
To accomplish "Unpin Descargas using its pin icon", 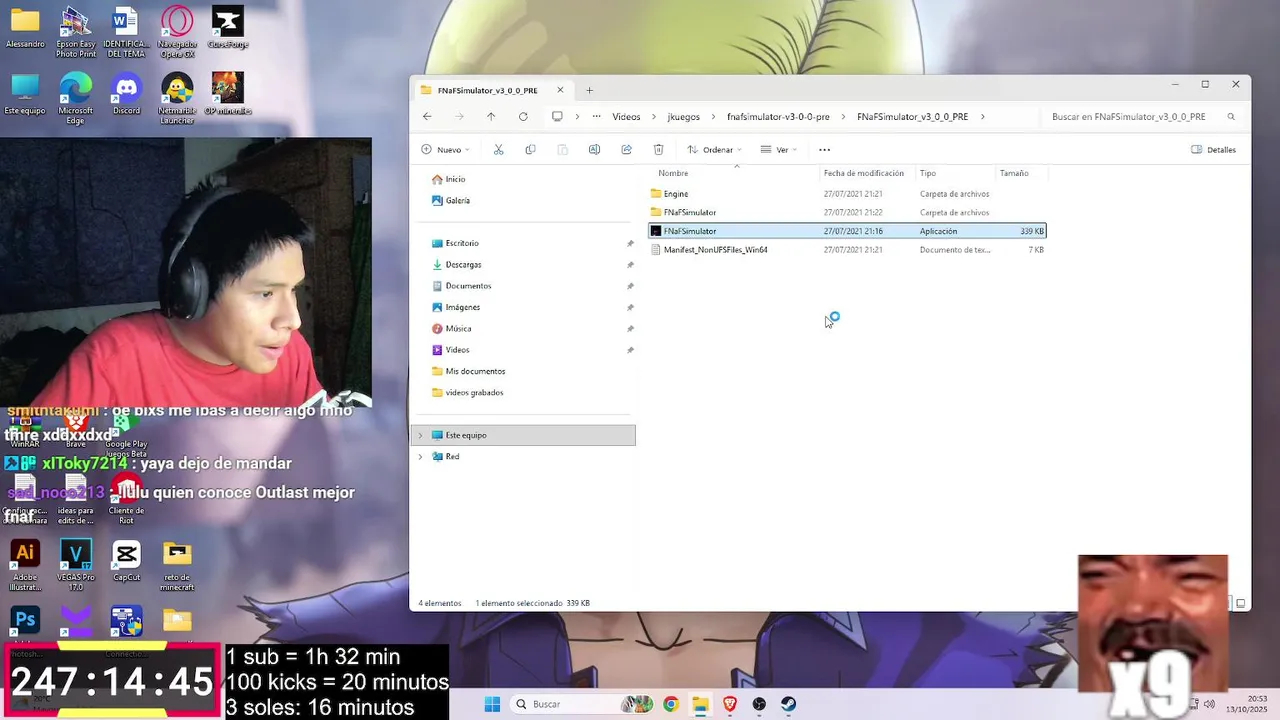I will (x=630, y=265).
